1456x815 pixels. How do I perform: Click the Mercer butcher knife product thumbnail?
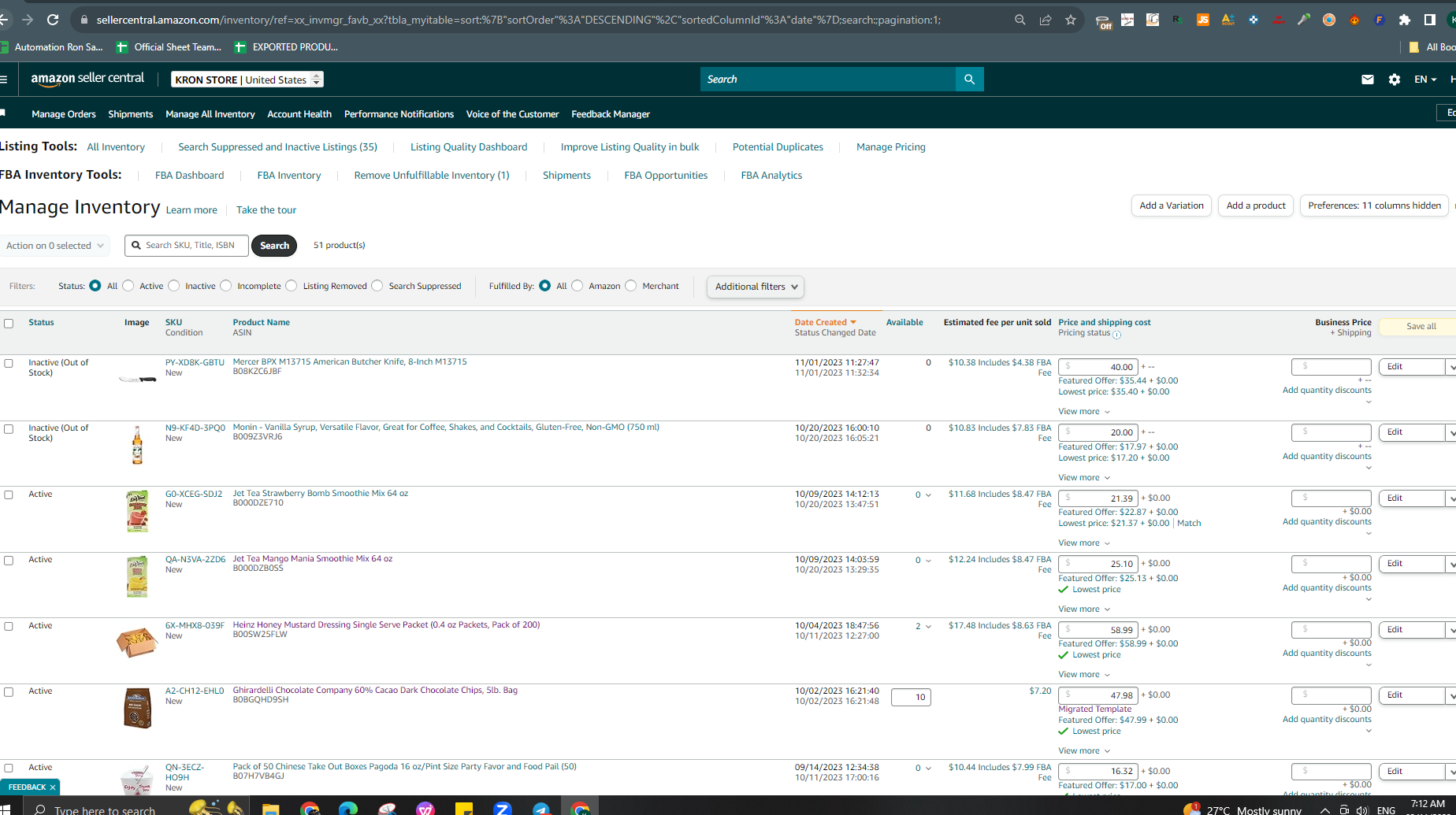[x=137, y=379]
